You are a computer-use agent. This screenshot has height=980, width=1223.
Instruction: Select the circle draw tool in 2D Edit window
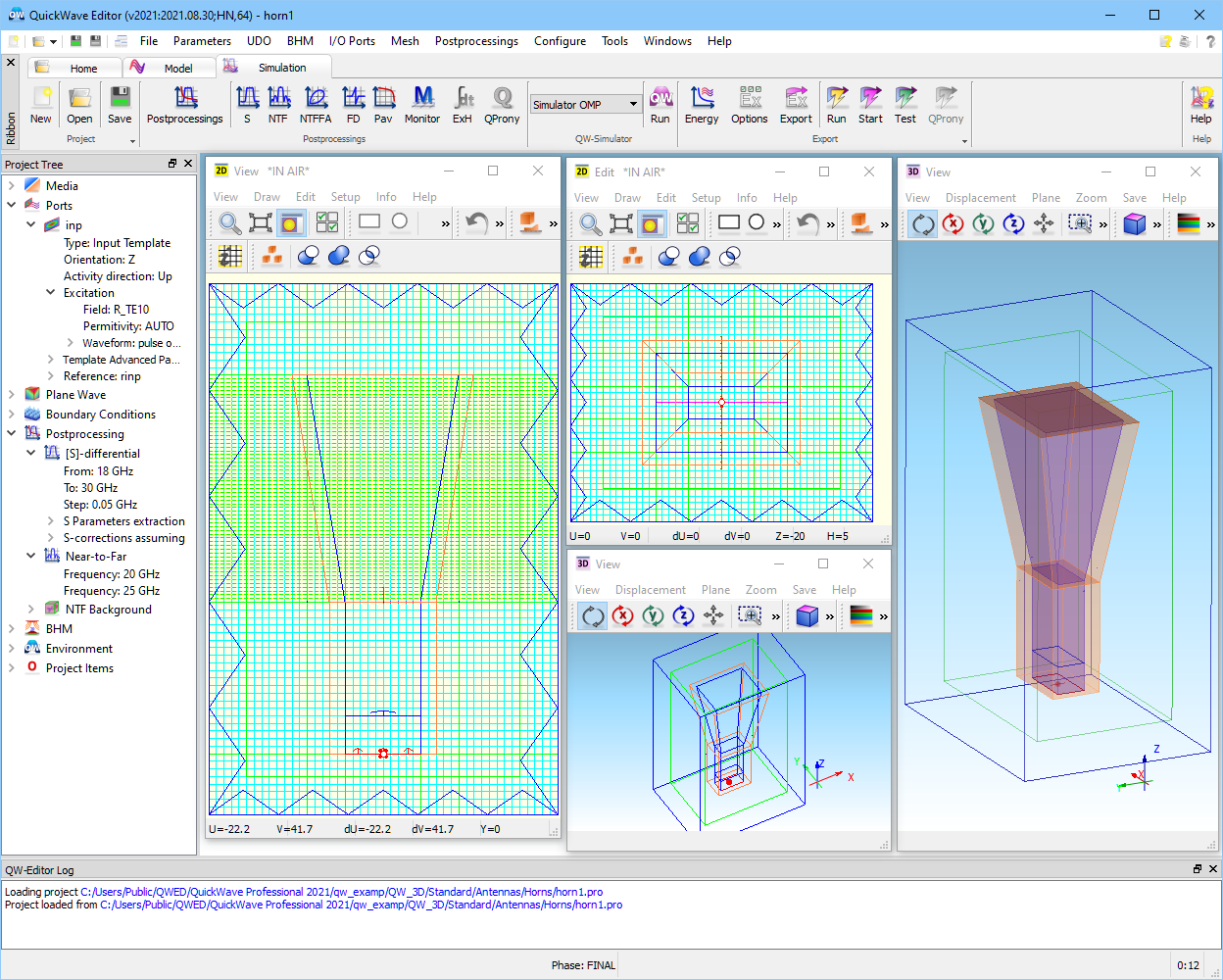click(757, 221)
